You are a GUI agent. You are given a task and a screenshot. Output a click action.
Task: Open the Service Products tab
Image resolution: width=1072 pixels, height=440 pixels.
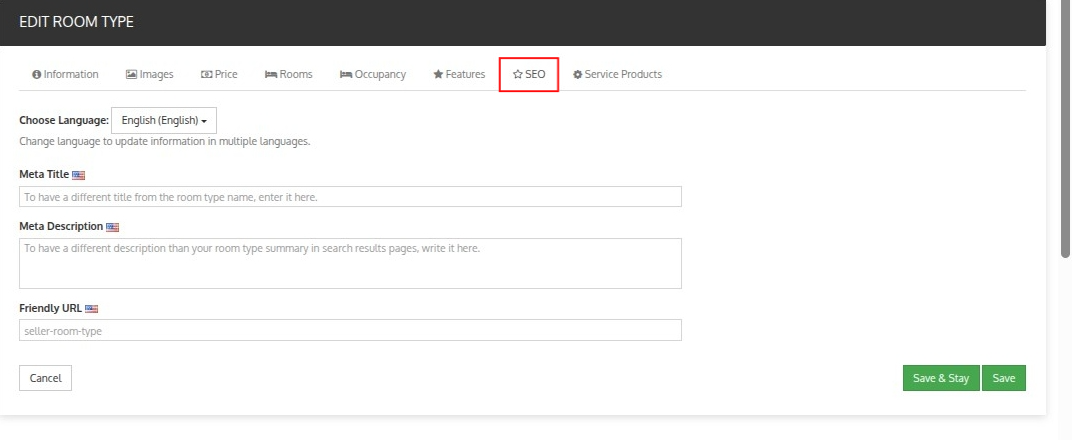pos(617,74)
